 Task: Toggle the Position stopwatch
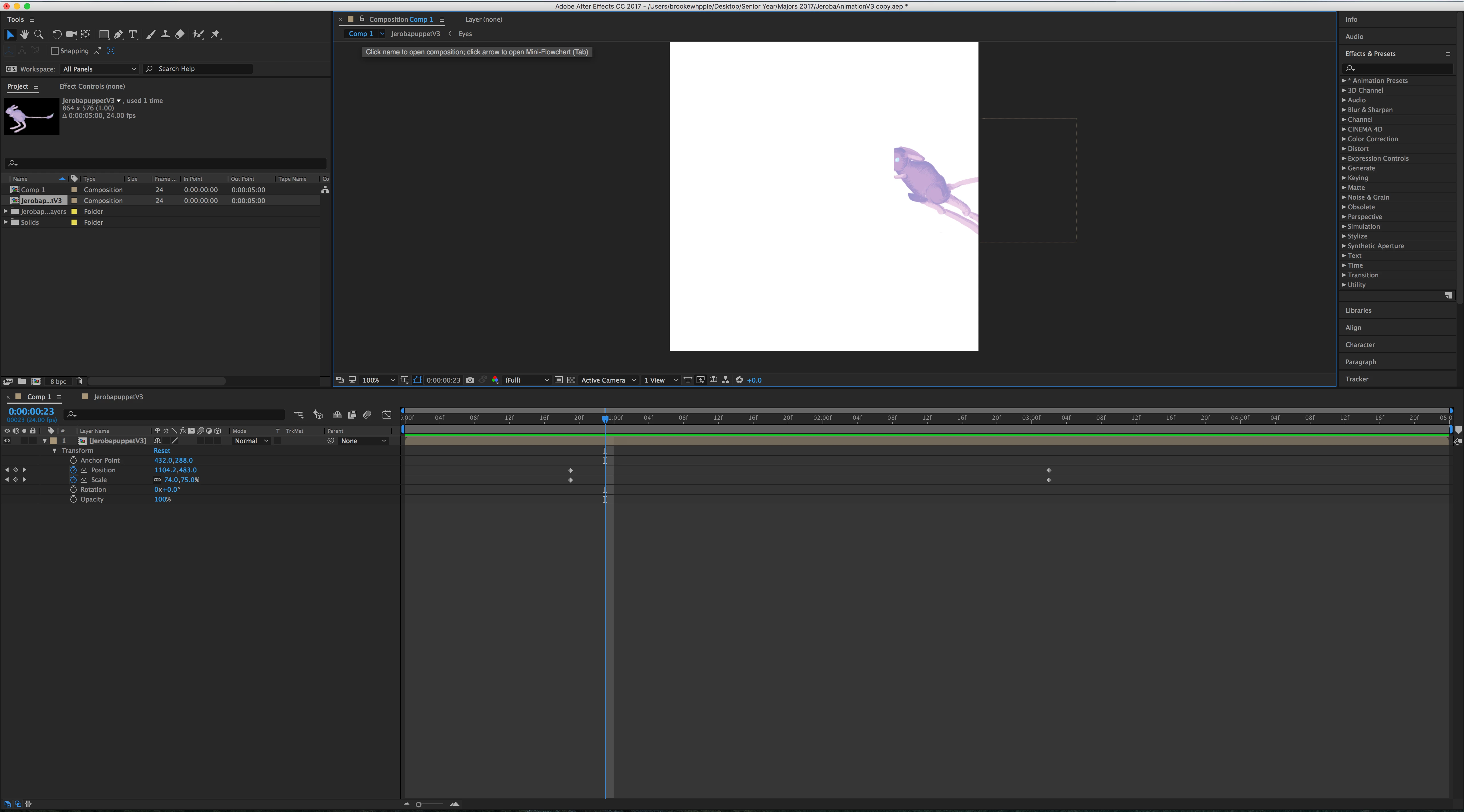click(73, 470)
